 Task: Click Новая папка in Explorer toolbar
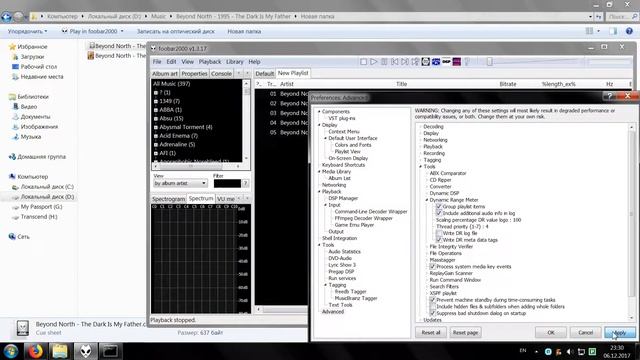point(244,31)
